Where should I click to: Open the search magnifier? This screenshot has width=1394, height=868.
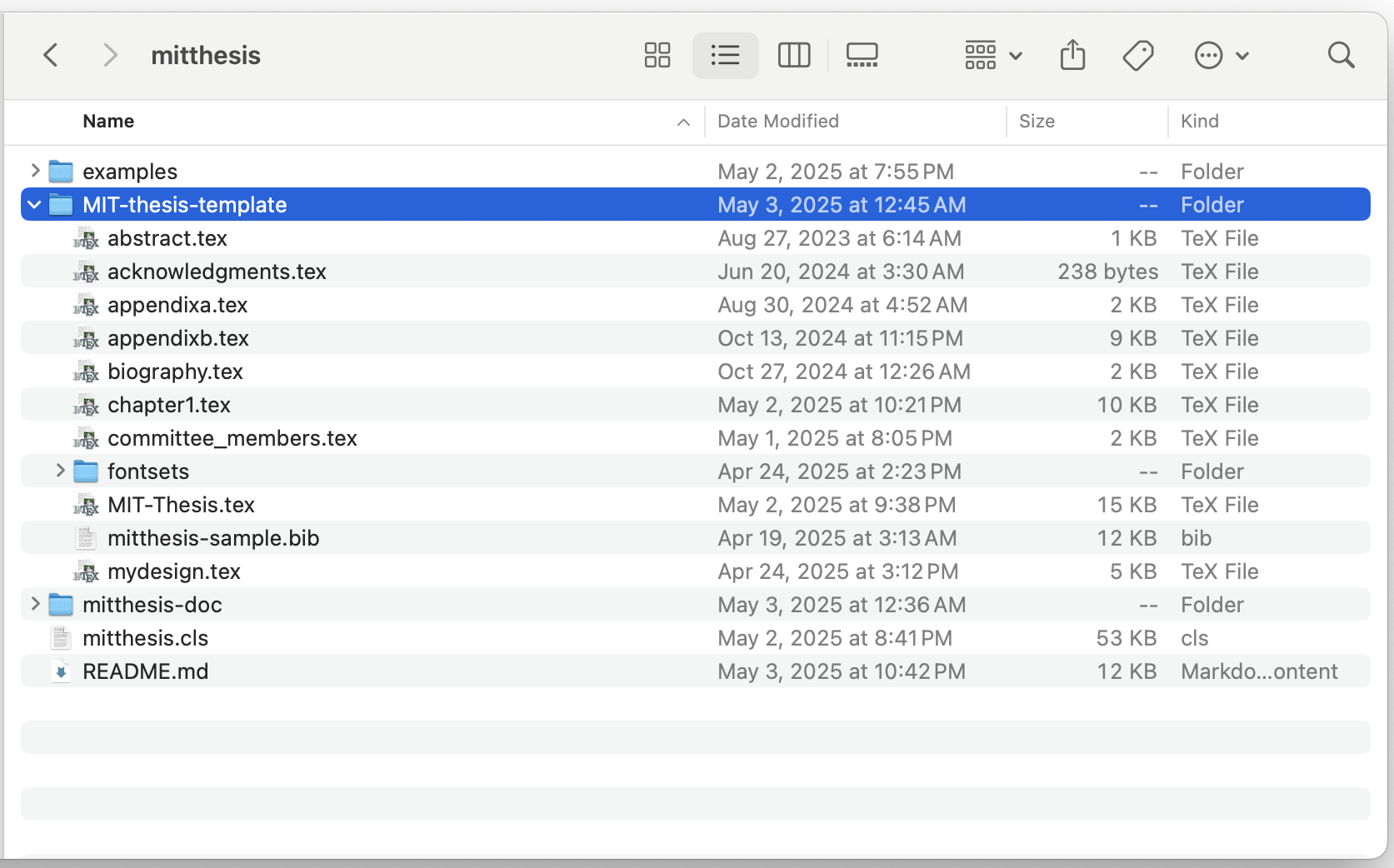point(1341,56)
